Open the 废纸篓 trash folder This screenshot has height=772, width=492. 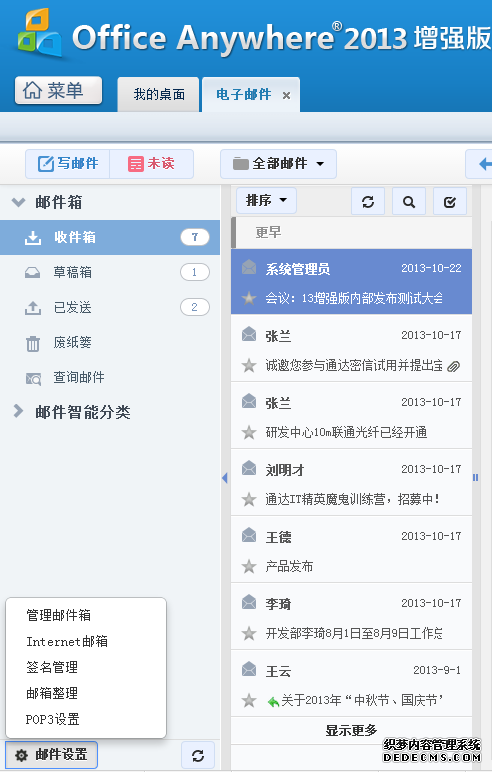pos(110,343)
